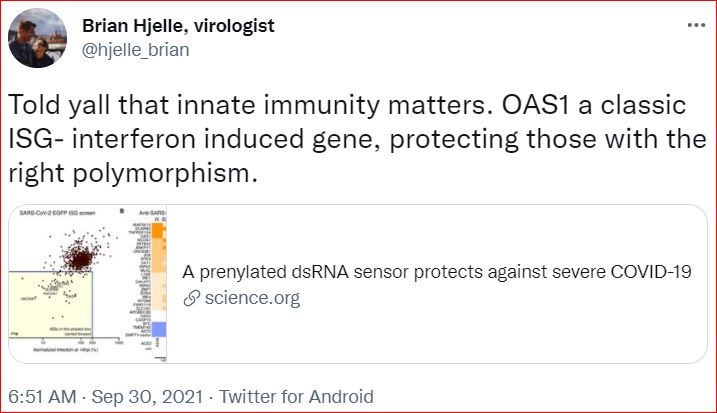Open the article card preview image
717x413 pixels.
[x=88, y=284]
